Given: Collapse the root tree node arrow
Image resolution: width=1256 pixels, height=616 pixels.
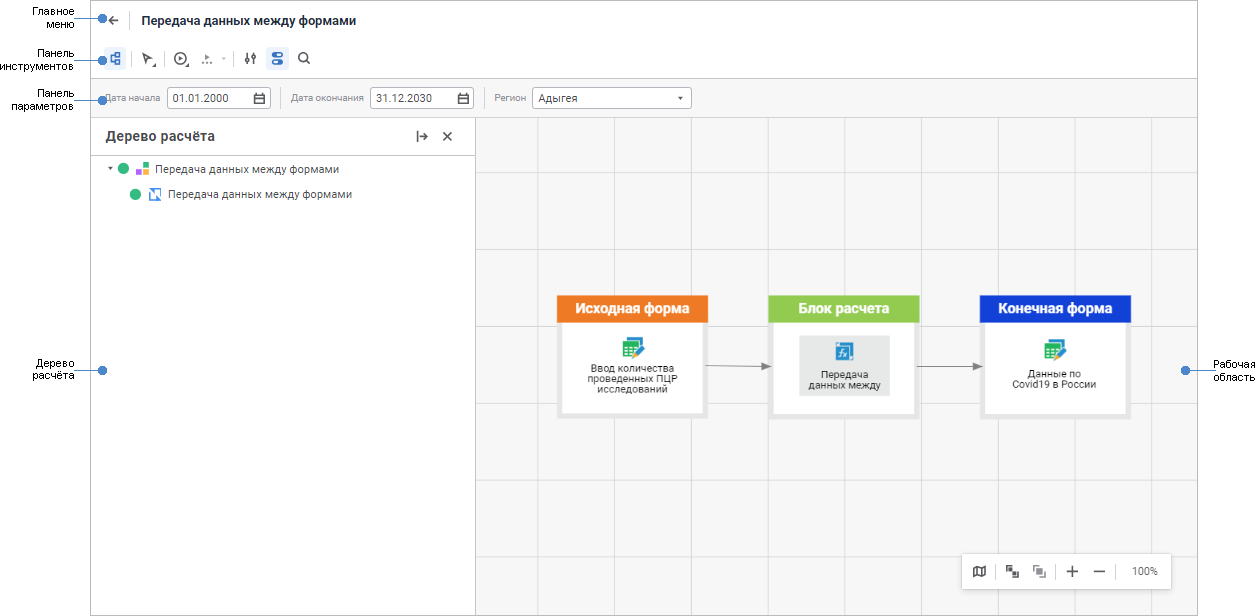Looking at the screenshot, I should point(110,169).
